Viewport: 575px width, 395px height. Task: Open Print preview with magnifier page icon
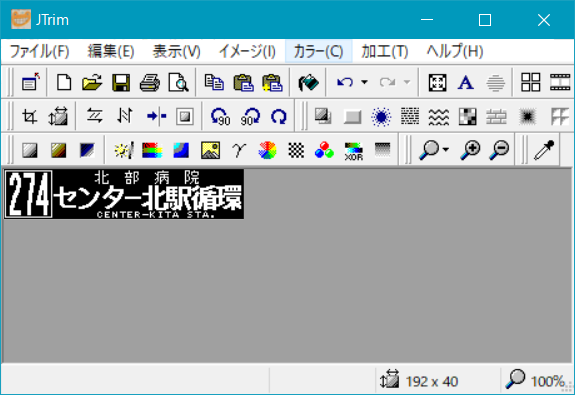click(178, 82)
